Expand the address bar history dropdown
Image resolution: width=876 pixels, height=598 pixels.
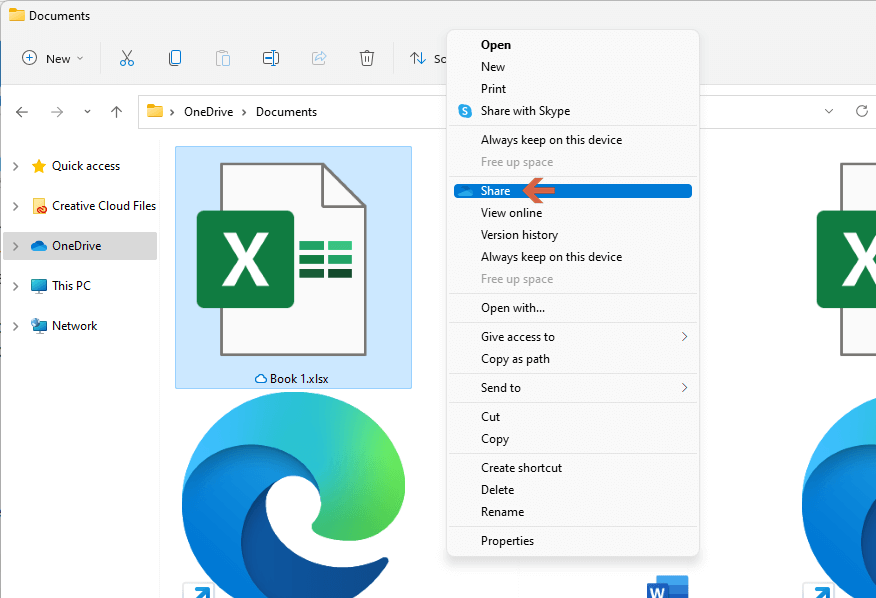829,111
